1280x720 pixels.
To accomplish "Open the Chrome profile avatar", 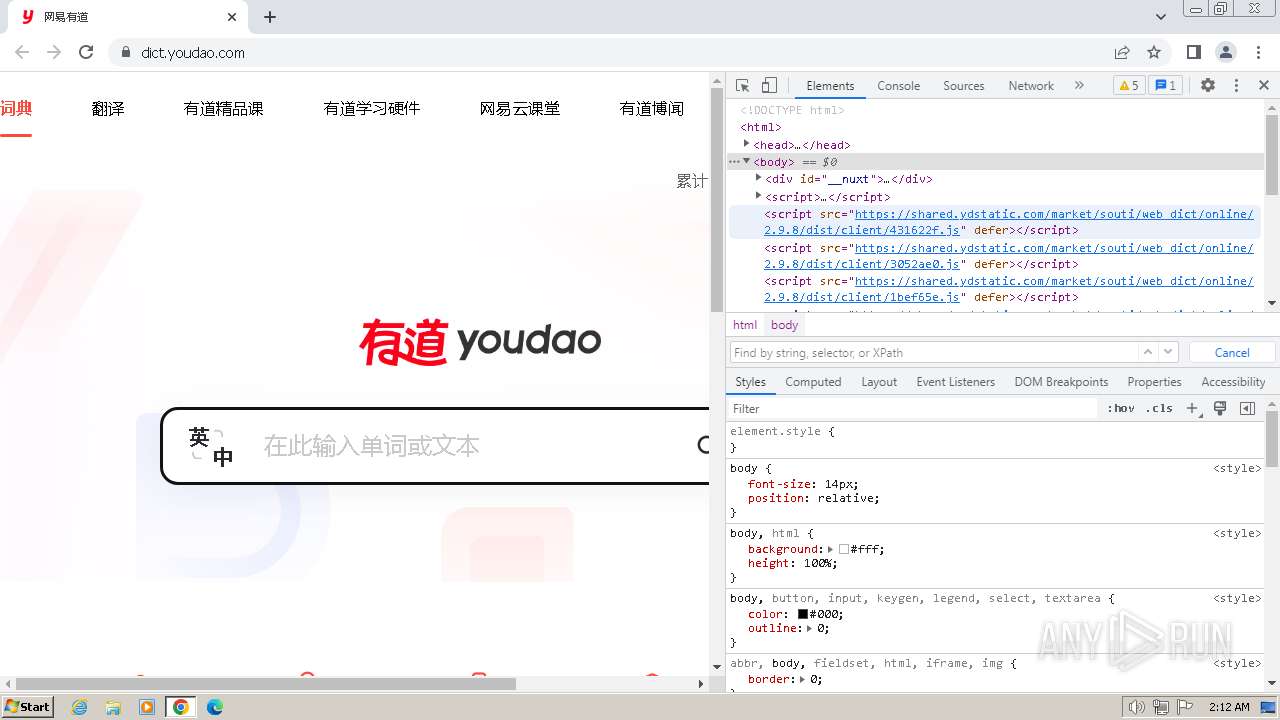I will tap(1225, 52).
